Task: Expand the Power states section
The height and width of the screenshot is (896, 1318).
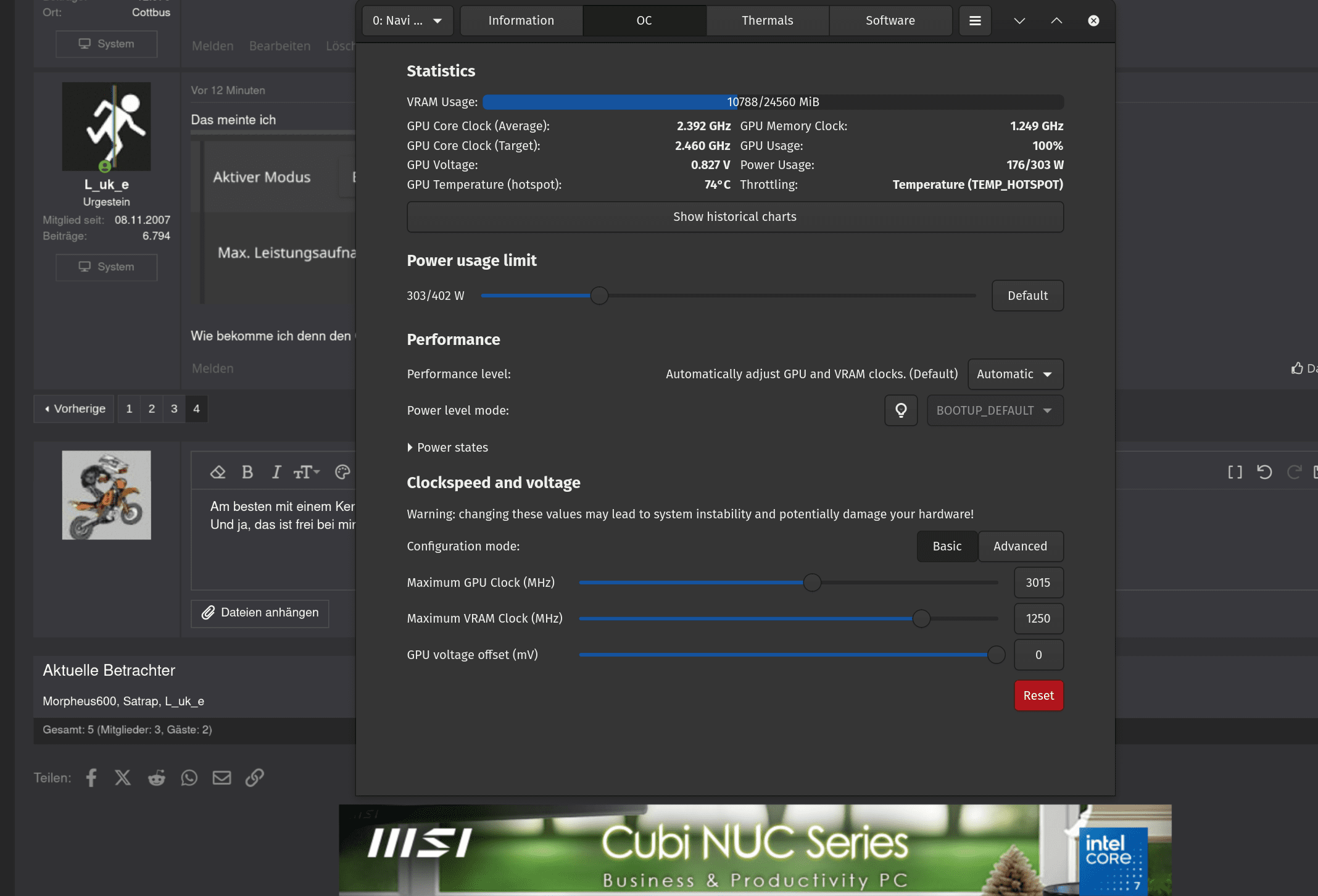Action: point(448,447)
